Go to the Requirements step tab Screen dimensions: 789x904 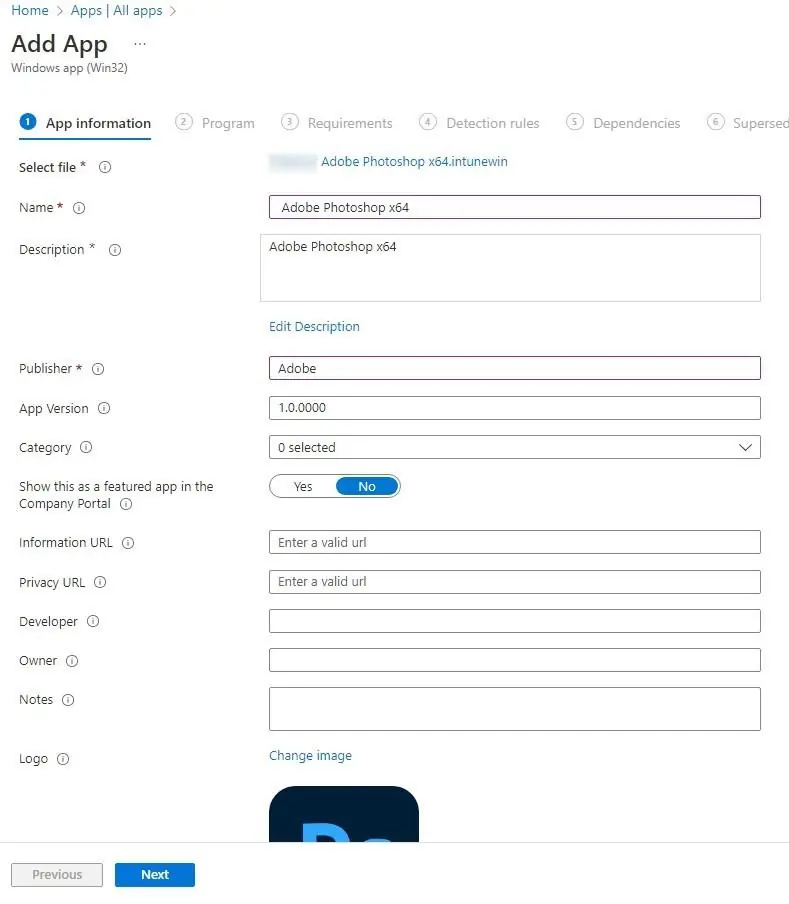coord(337,123)
